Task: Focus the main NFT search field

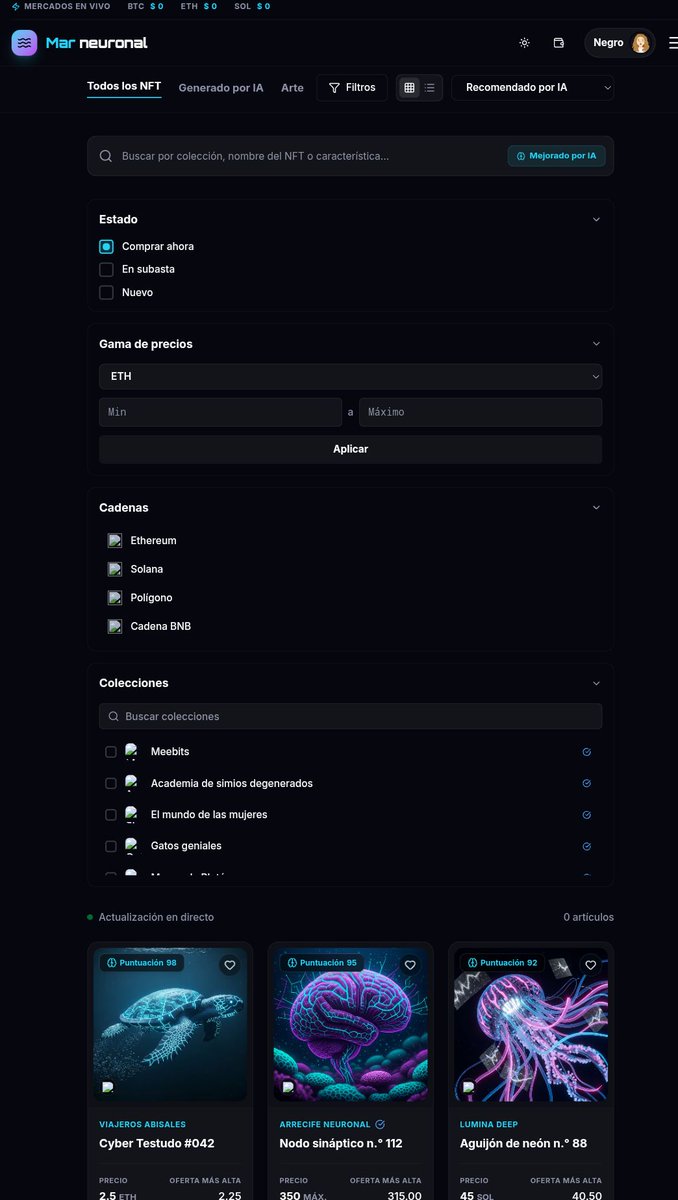Action: pos(350,156)
